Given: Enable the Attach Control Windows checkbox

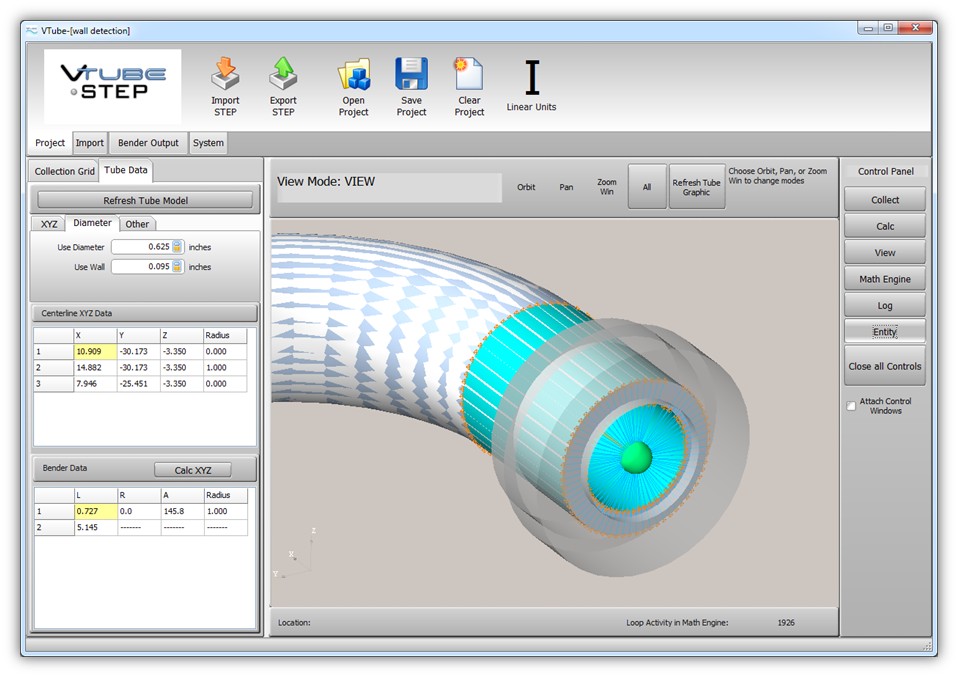Looking at the screenshot, I should click(851, 406).
